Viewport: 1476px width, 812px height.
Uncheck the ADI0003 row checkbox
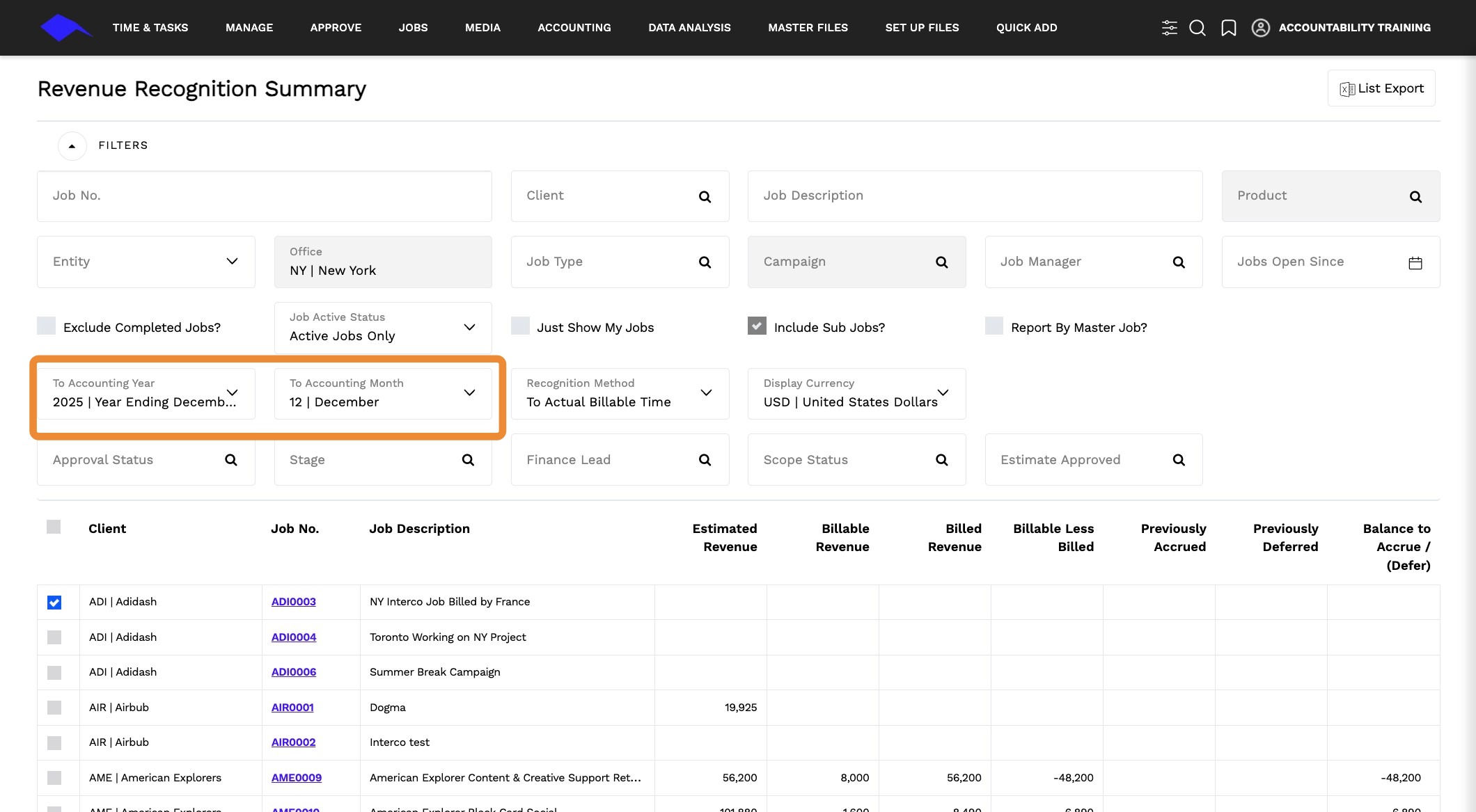tap(54, 603)
